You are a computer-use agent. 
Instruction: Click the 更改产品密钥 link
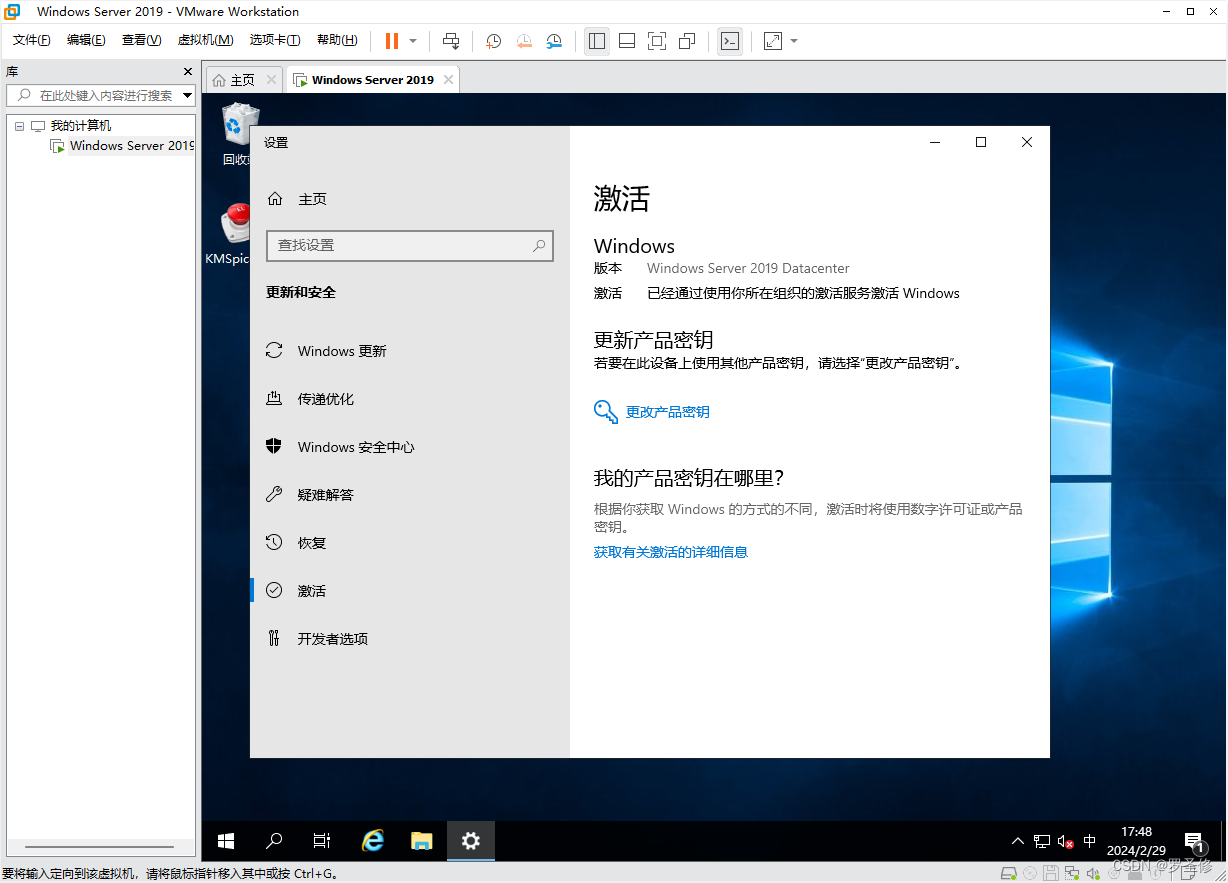click(668, 412)
